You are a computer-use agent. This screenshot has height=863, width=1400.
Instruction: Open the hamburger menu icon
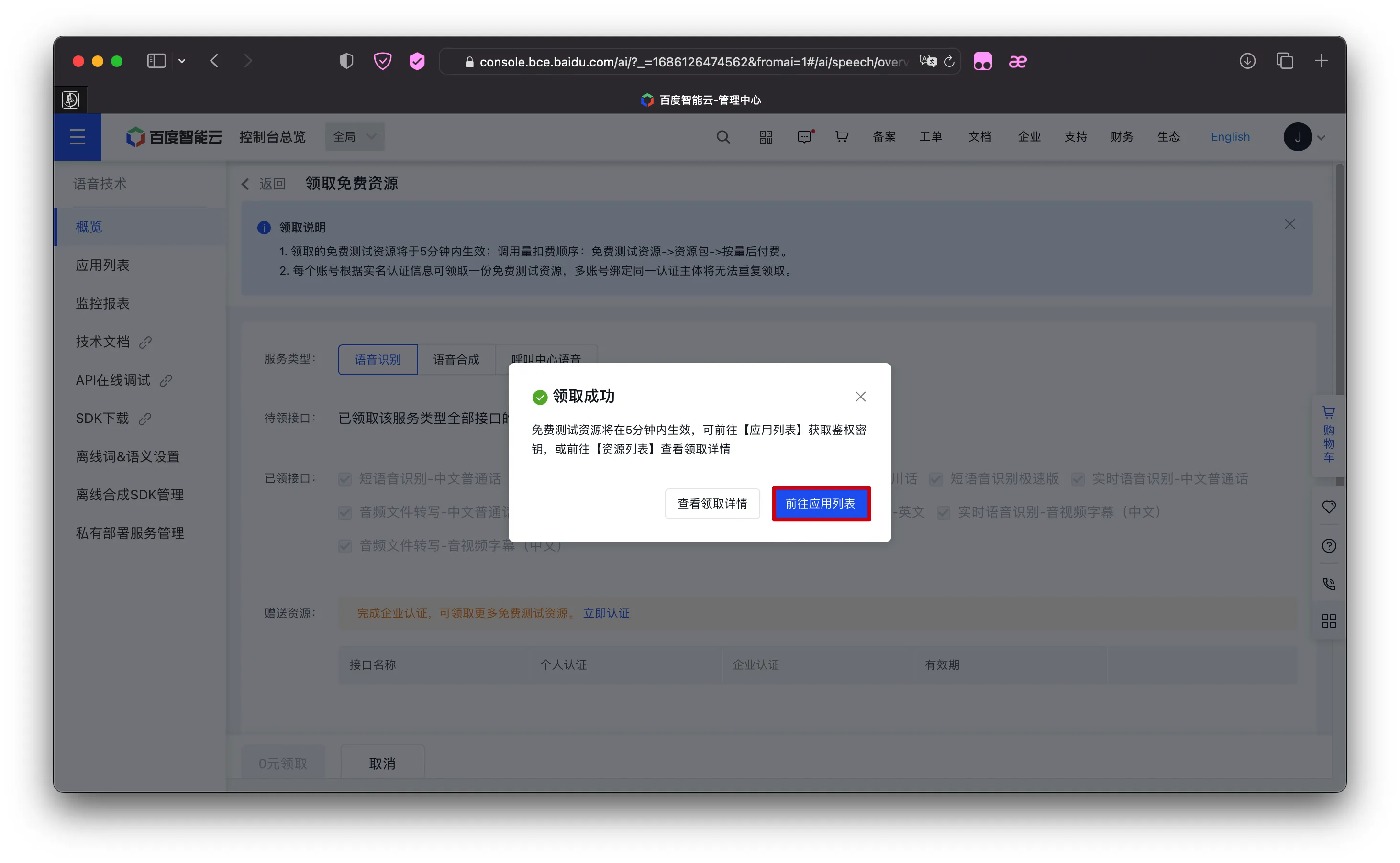tap(77, 137)
